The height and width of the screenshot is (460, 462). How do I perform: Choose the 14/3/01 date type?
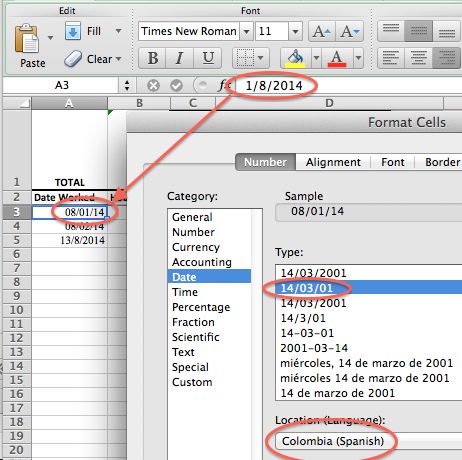(x=369, y=318)
